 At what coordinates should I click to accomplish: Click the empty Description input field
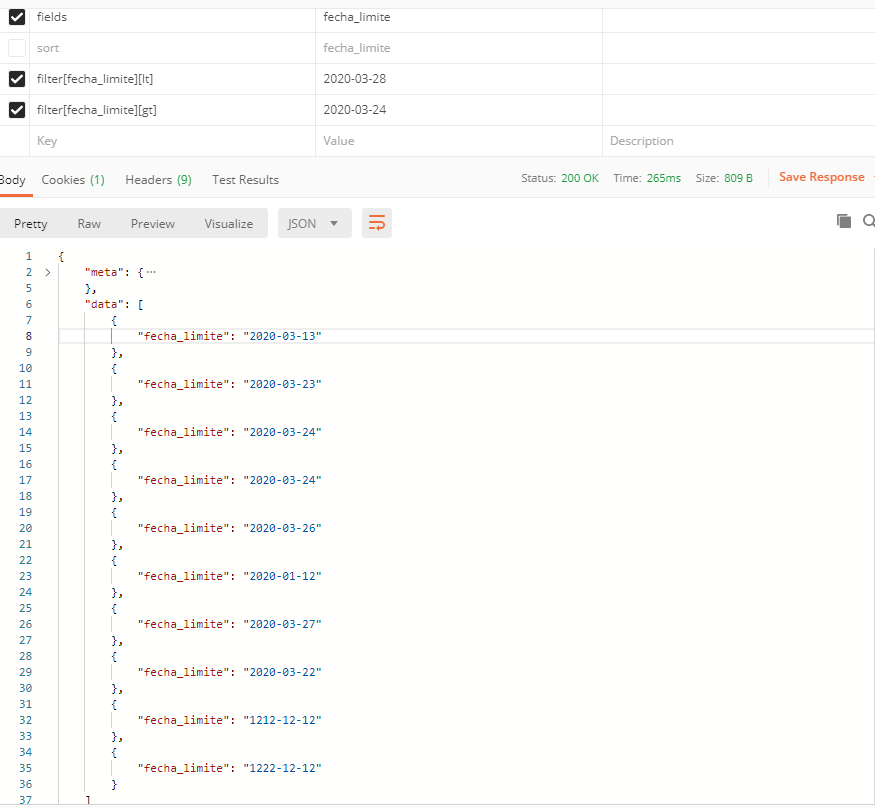click(739, 141)
